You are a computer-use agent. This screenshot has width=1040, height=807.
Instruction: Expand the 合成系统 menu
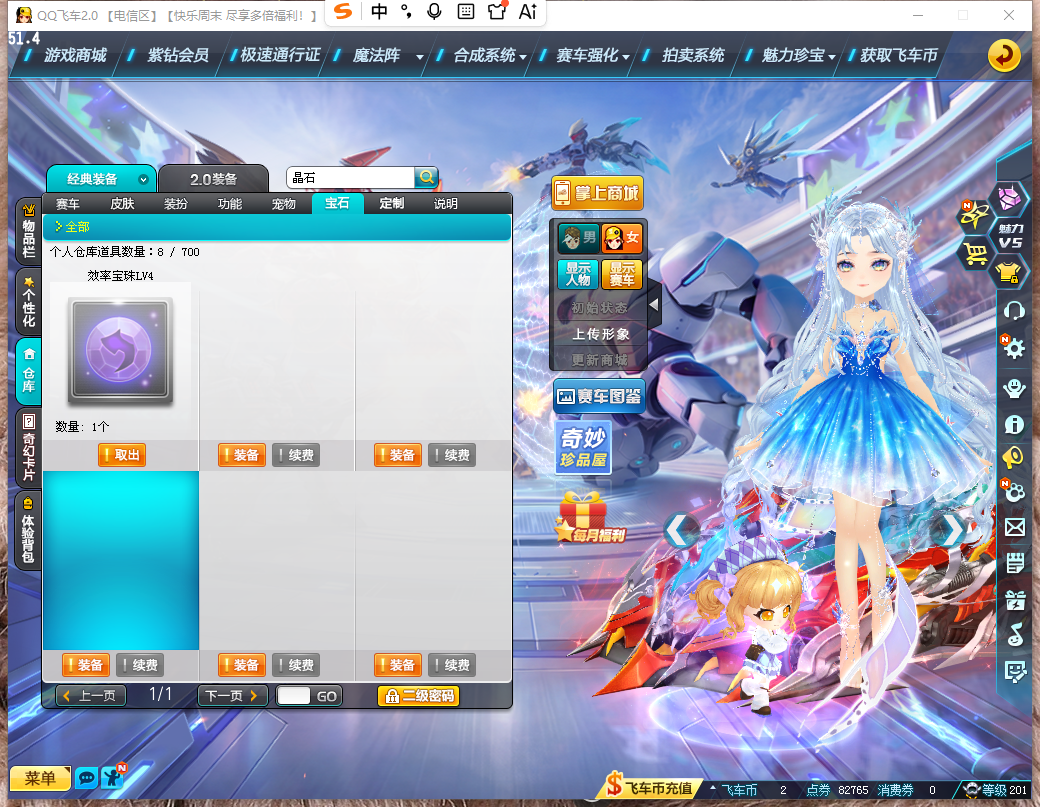click(x=523, y=57)
